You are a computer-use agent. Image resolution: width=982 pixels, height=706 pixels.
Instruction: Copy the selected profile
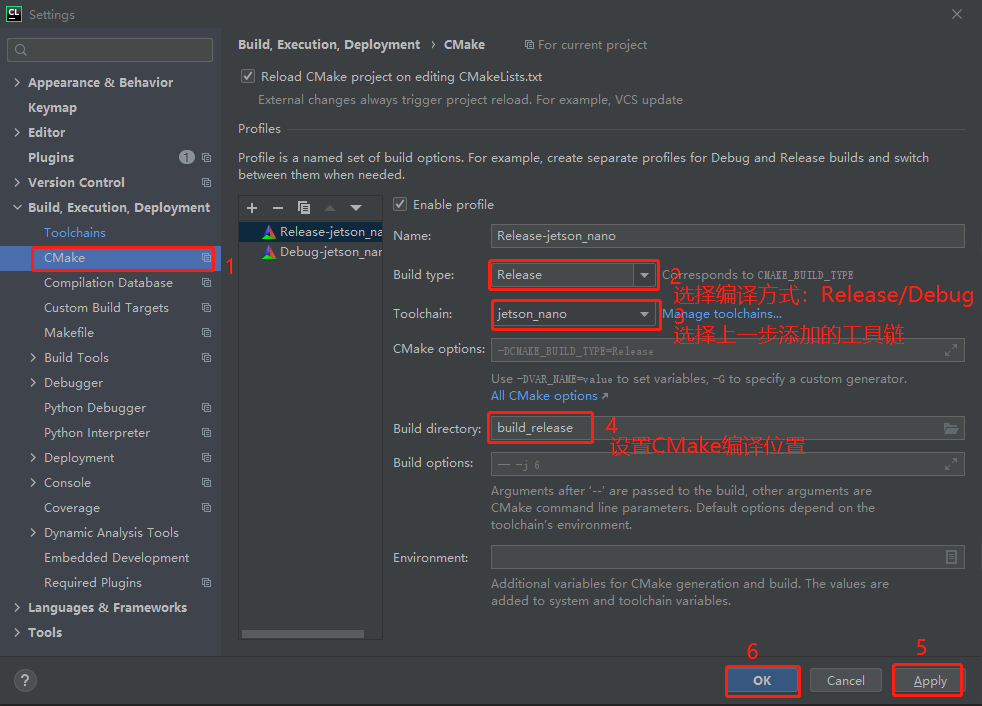[304, 208]
